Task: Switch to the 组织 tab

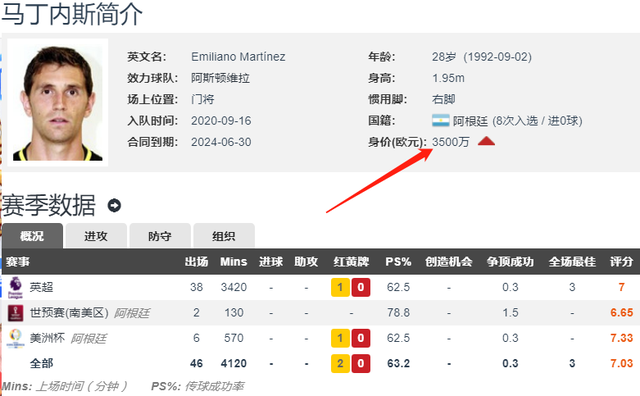Action: pos(224,236)
